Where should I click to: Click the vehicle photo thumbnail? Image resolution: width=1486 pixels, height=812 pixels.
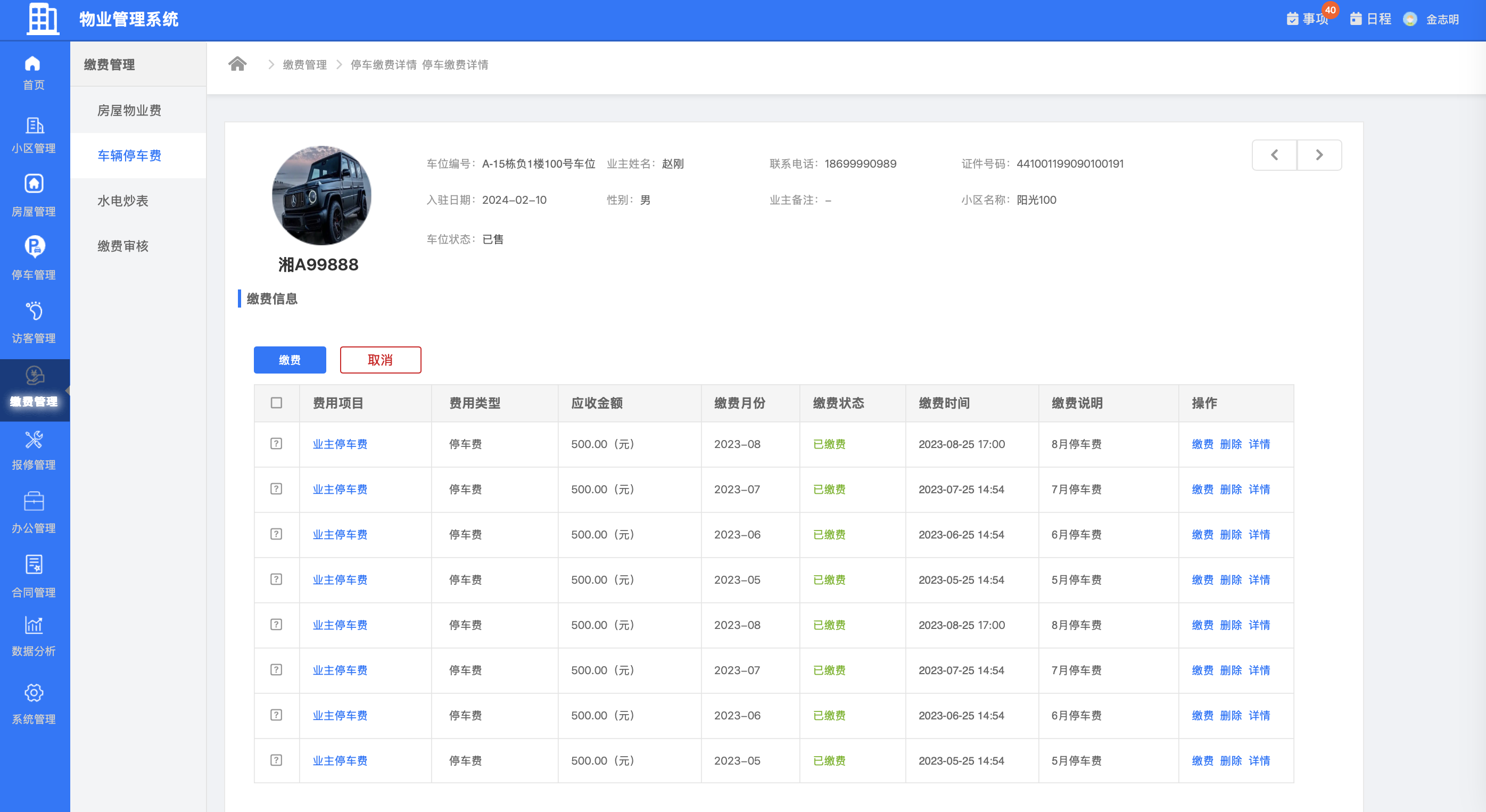pos(321,195)
